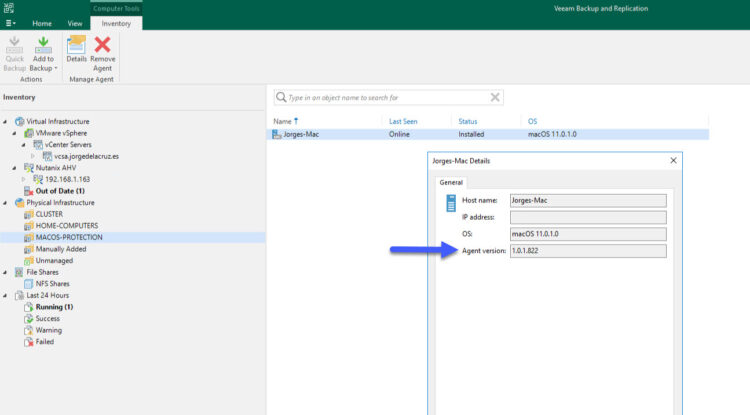Select the MACOS-PROTECTION group

coord(69,237)
